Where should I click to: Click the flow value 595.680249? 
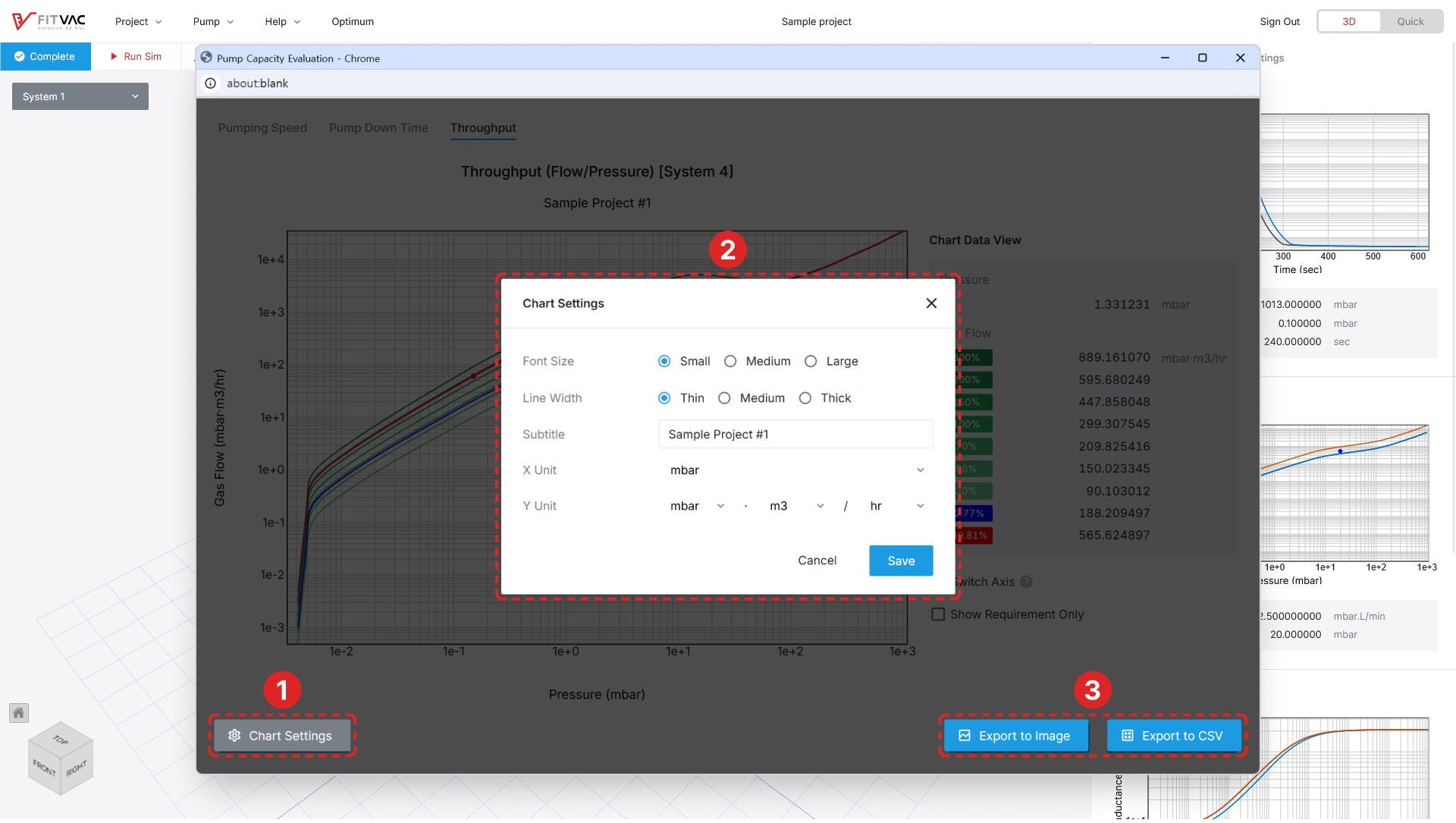[1114, 380]
